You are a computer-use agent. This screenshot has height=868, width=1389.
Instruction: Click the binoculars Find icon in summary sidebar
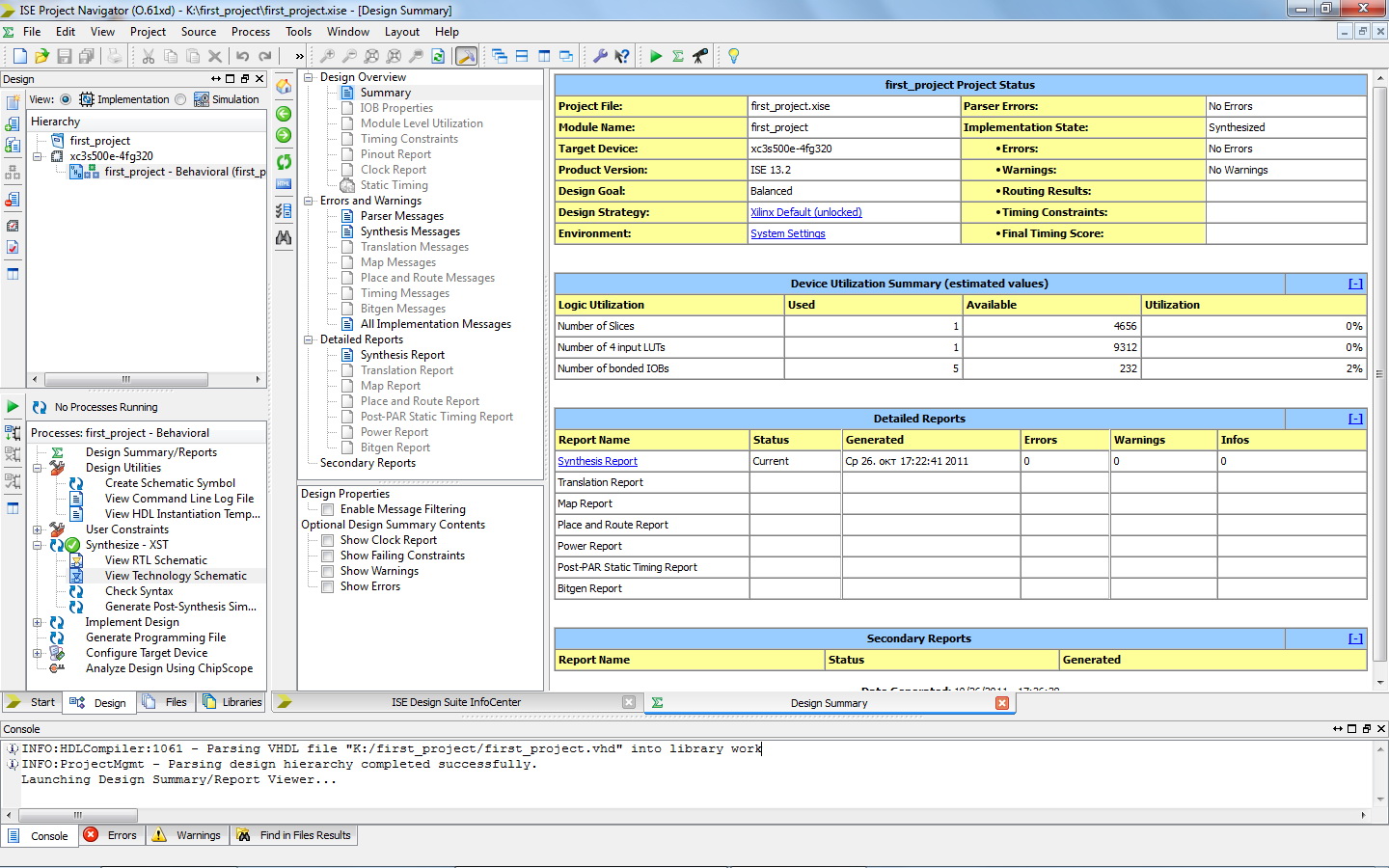pos(284,237)
